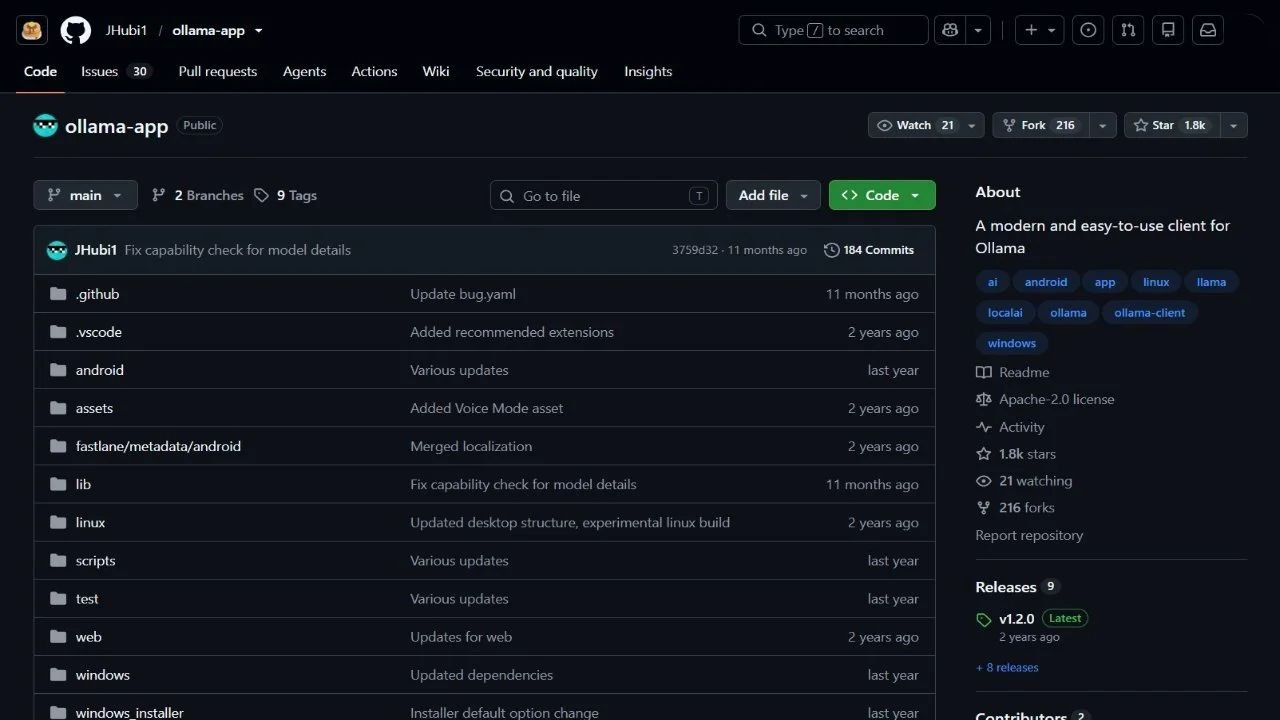The width and height of the screenshot is (1280, 720).
Task: Click the fork icon beside 216 forks
Action: pyautogui.click(x=984, y=508)
